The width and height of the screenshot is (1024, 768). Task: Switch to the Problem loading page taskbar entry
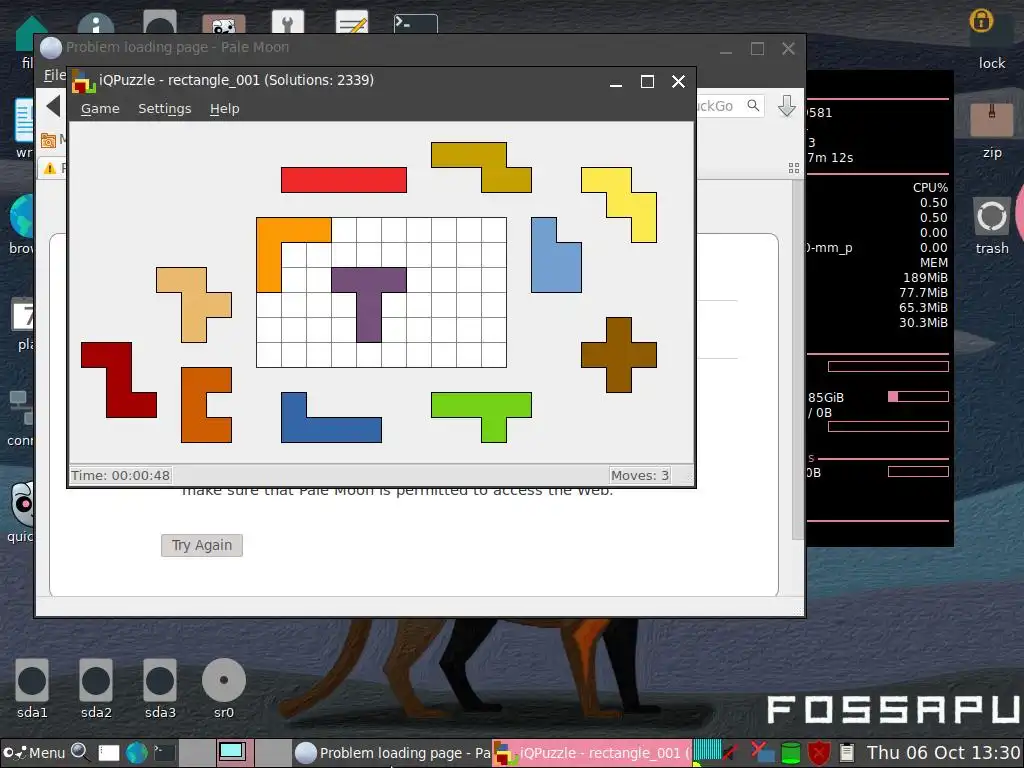(392, 753)
